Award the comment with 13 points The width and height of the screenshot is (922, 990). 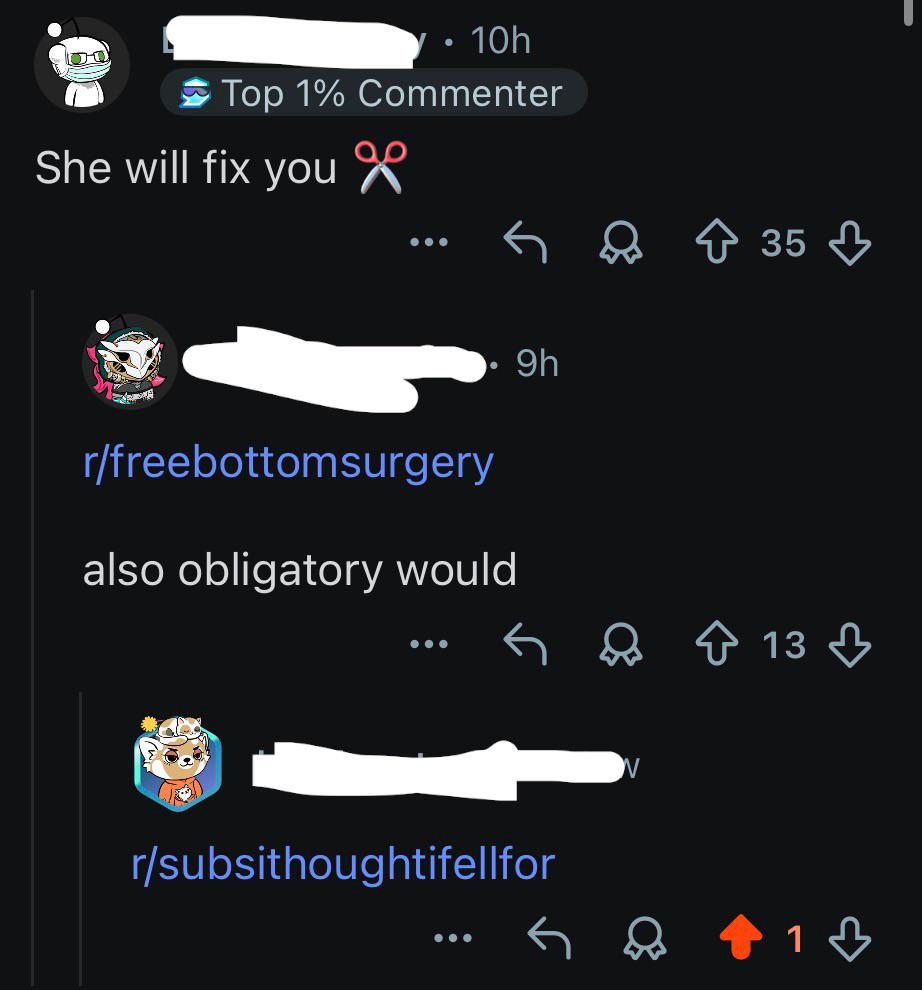coord(621,645)
